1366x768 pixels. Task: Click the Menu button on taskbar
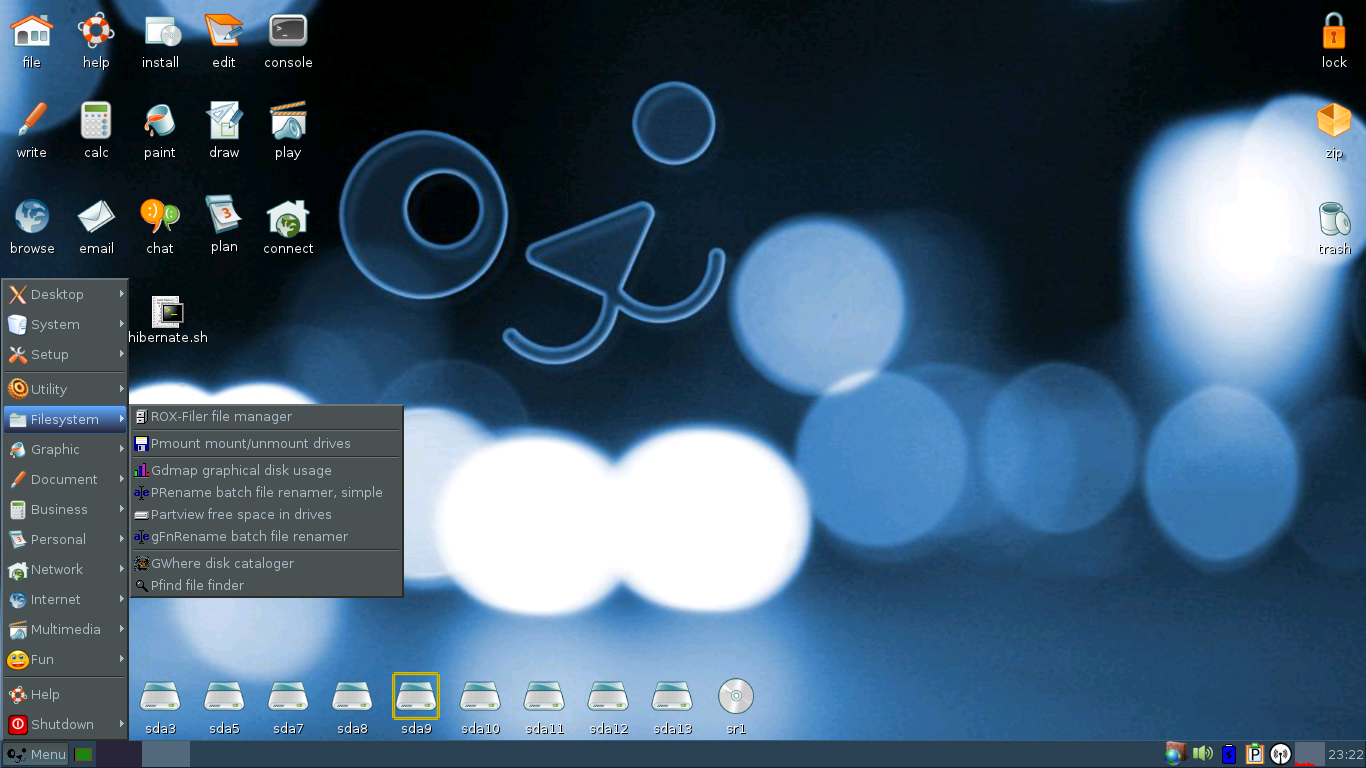coord(36,754)
